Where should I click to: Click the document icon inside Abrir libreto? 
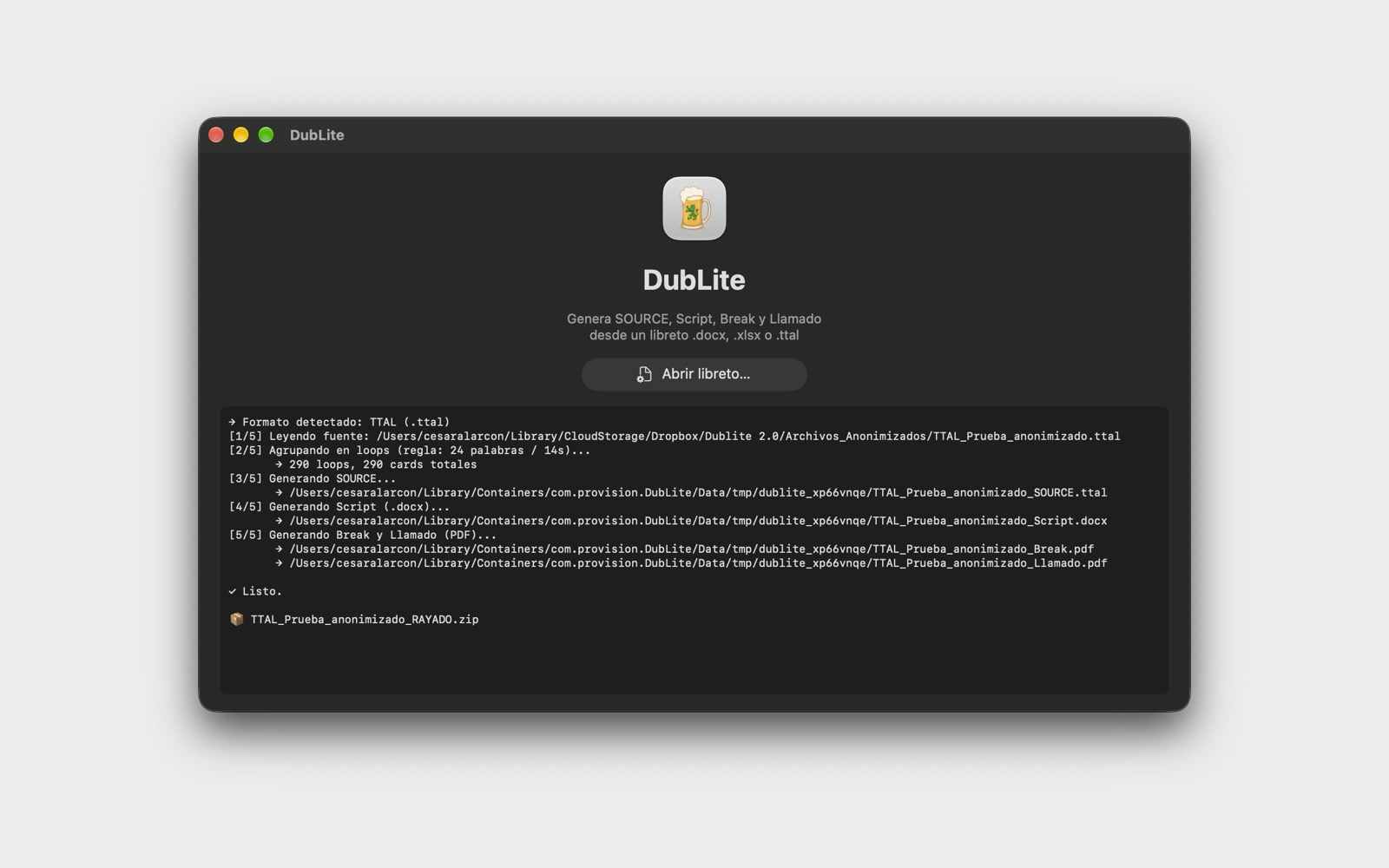point(644,374)
